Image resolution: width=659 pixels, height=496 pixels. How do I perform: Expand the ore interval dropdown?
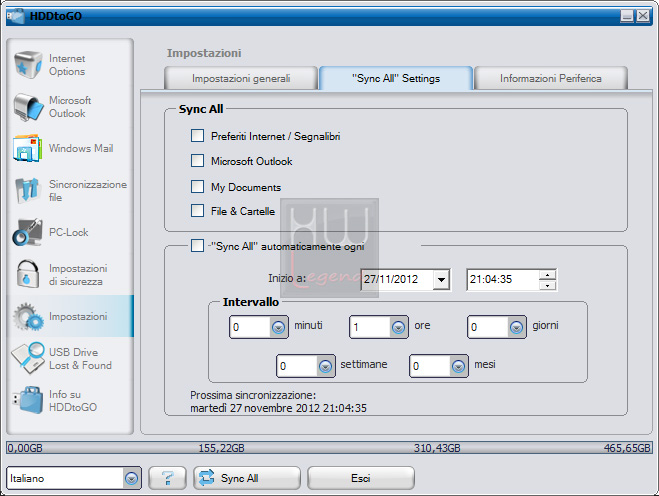pos(398,327)
